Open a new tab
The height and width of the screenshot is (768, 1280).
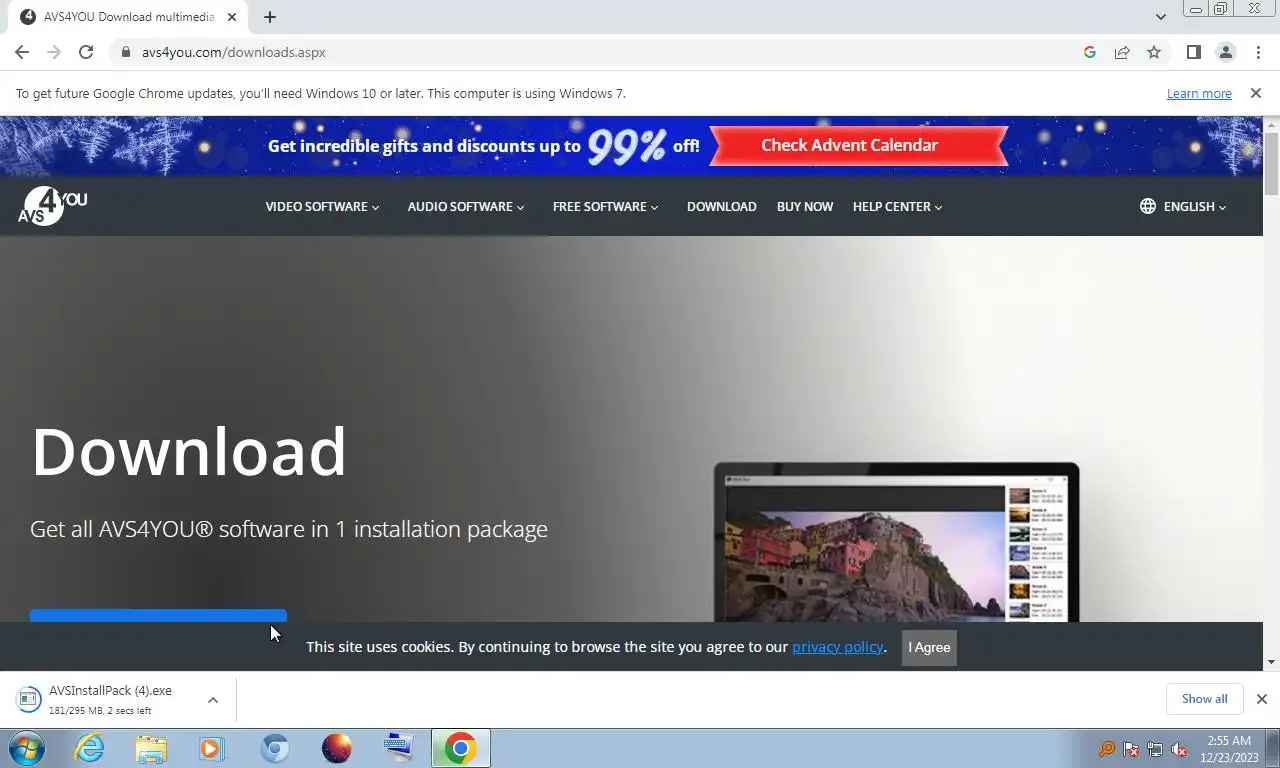[270, 17]
